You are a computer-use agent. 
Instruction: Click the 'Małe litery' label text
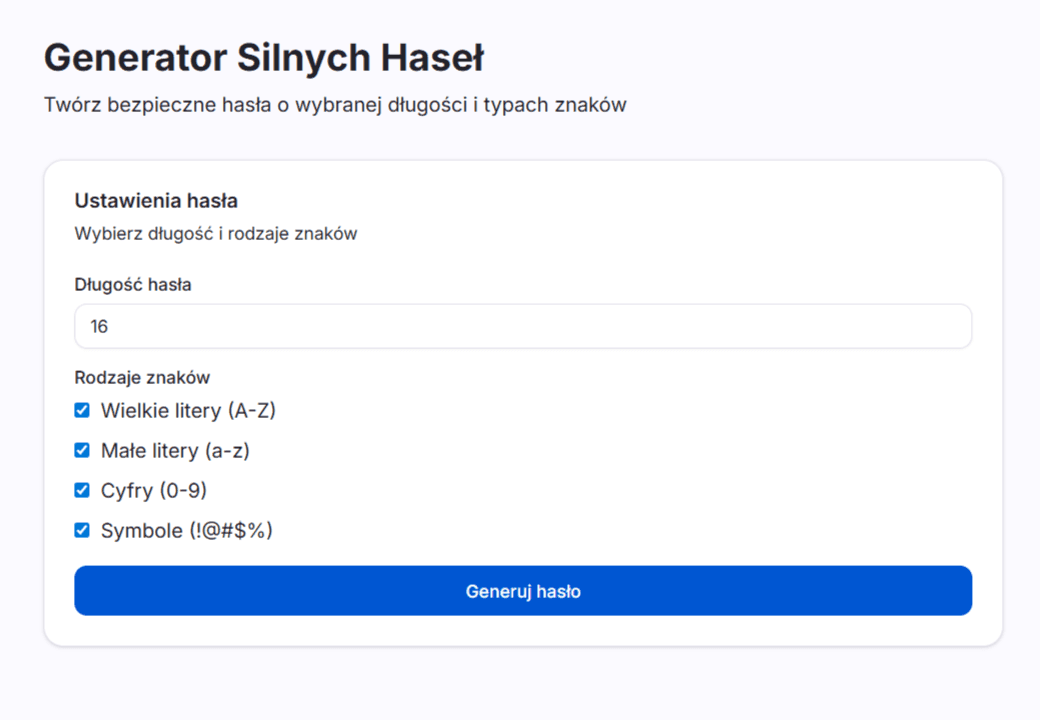coord(150,451)
